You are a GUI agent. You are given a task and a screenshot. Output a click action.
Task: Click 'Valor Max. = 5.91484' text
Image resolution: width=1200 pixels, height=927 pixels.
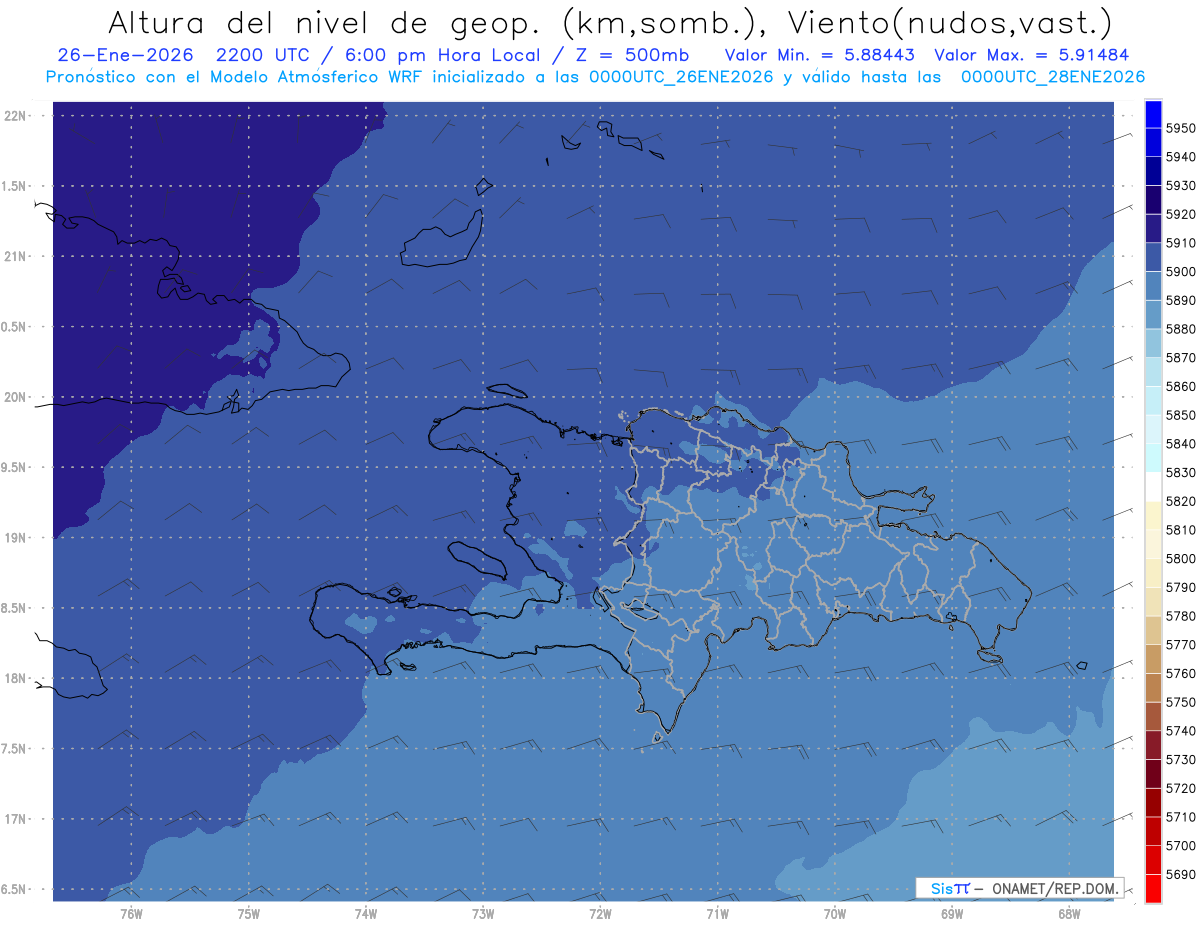1032,55
